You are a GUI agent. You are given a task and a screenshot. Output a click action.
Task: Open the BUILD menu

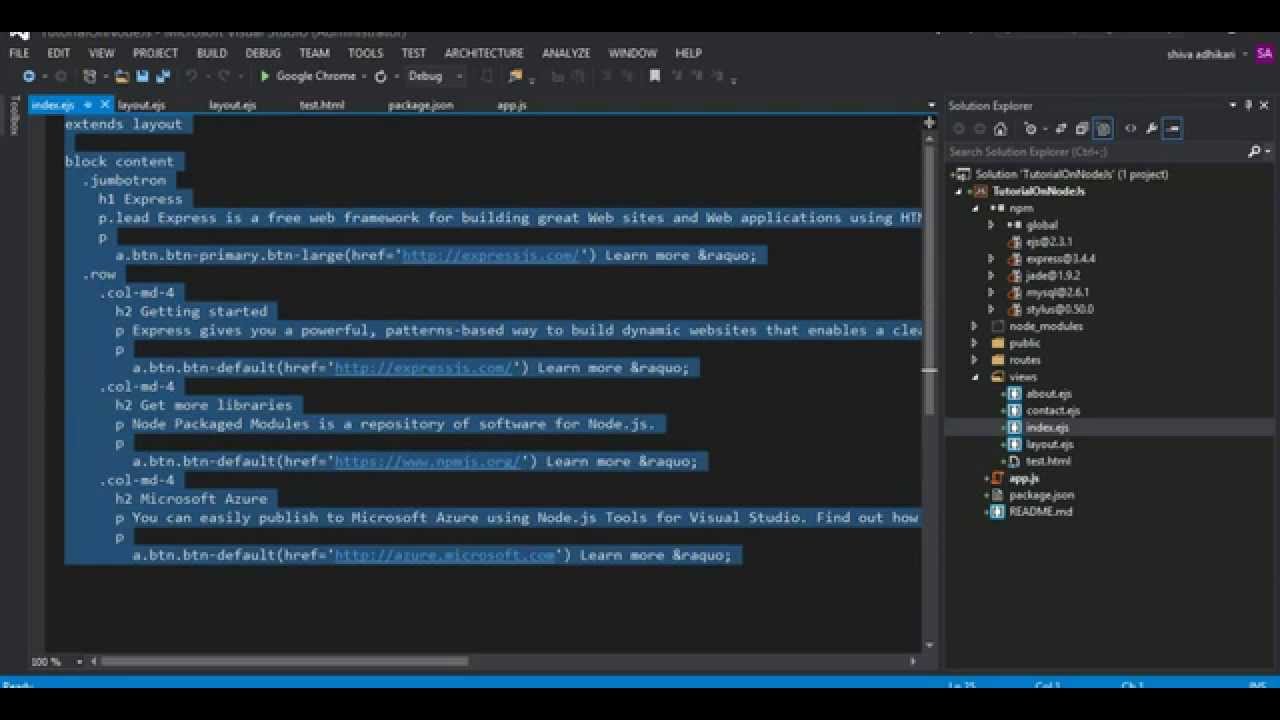pyautogui.click(x=212, y=53)
